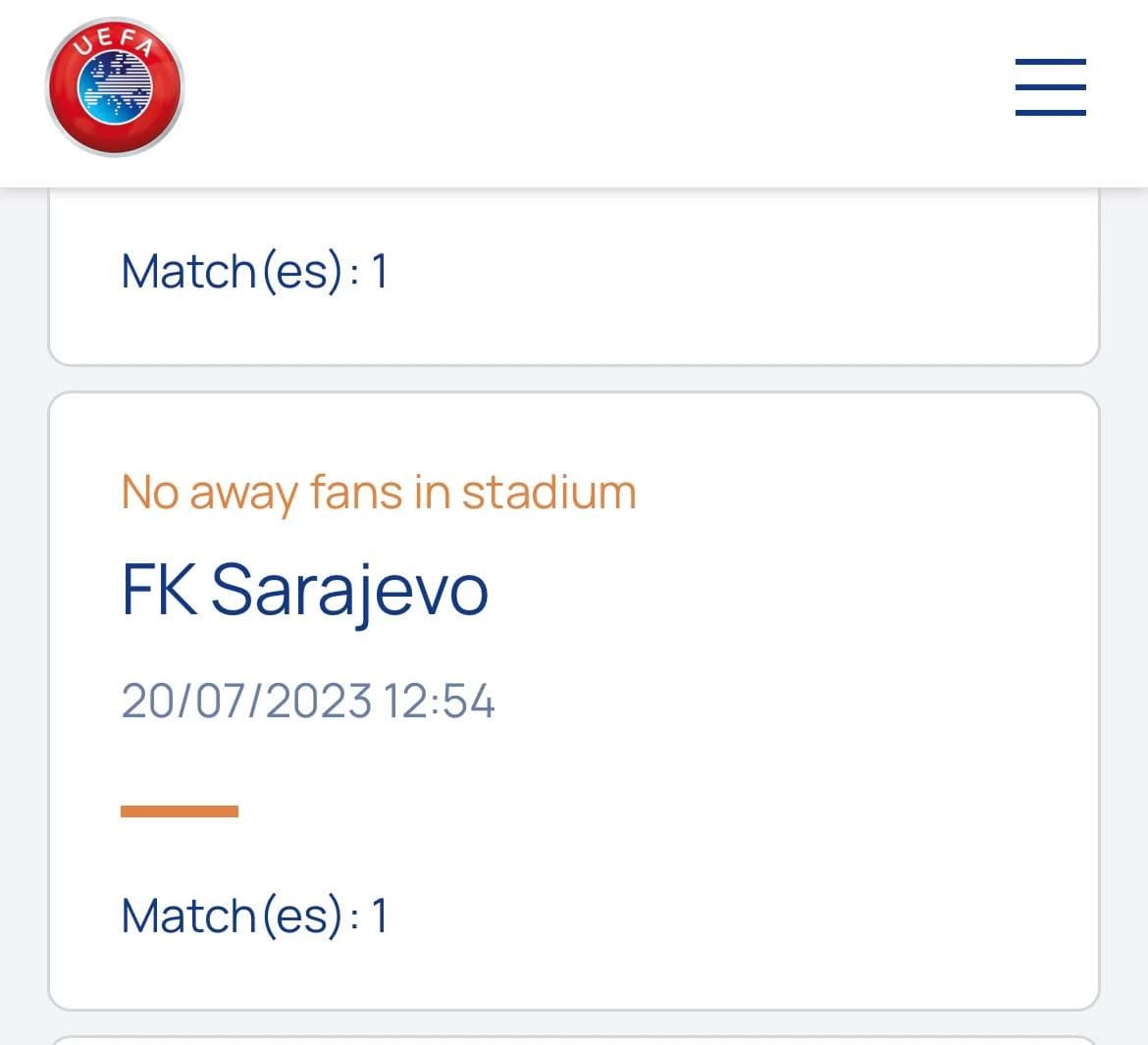Click 'Match(es): 1' in top card
The width and height of the screenshot is (1148, 1045).
(x=254, y=272)
